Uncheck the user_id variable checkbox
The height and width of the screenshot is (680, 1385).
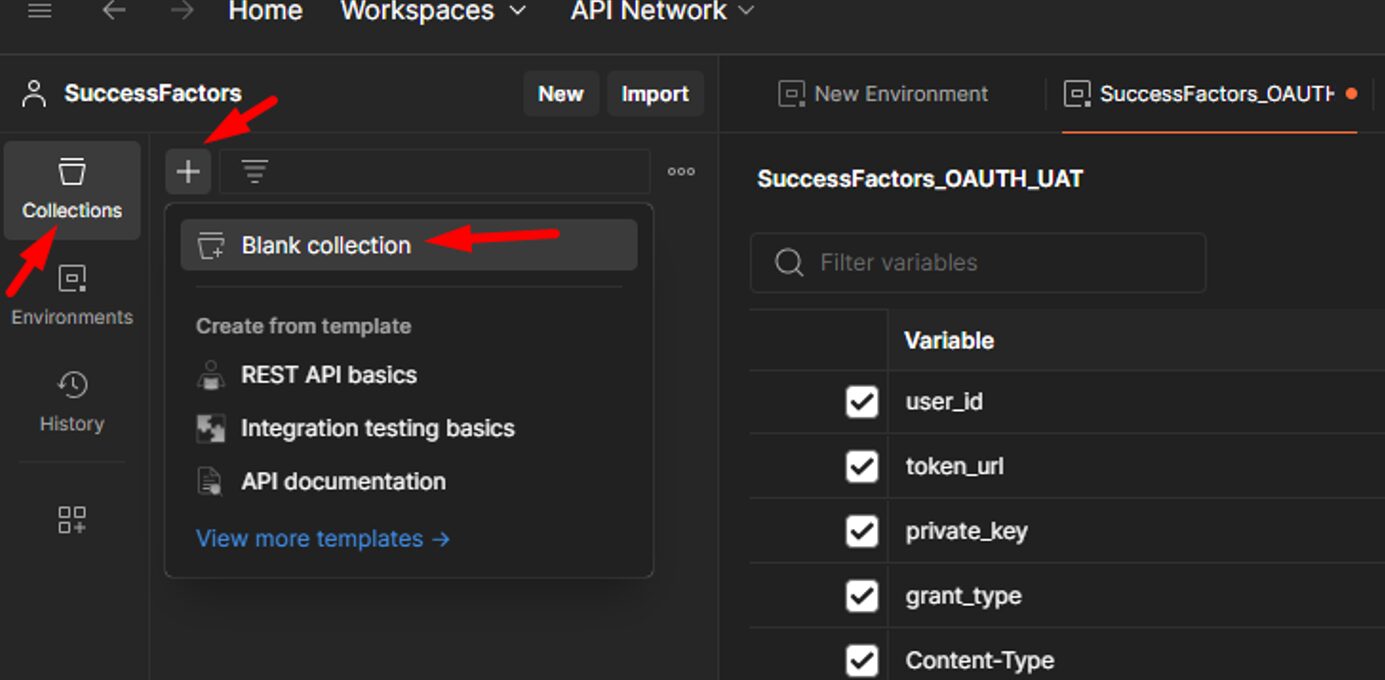(862, 402)
